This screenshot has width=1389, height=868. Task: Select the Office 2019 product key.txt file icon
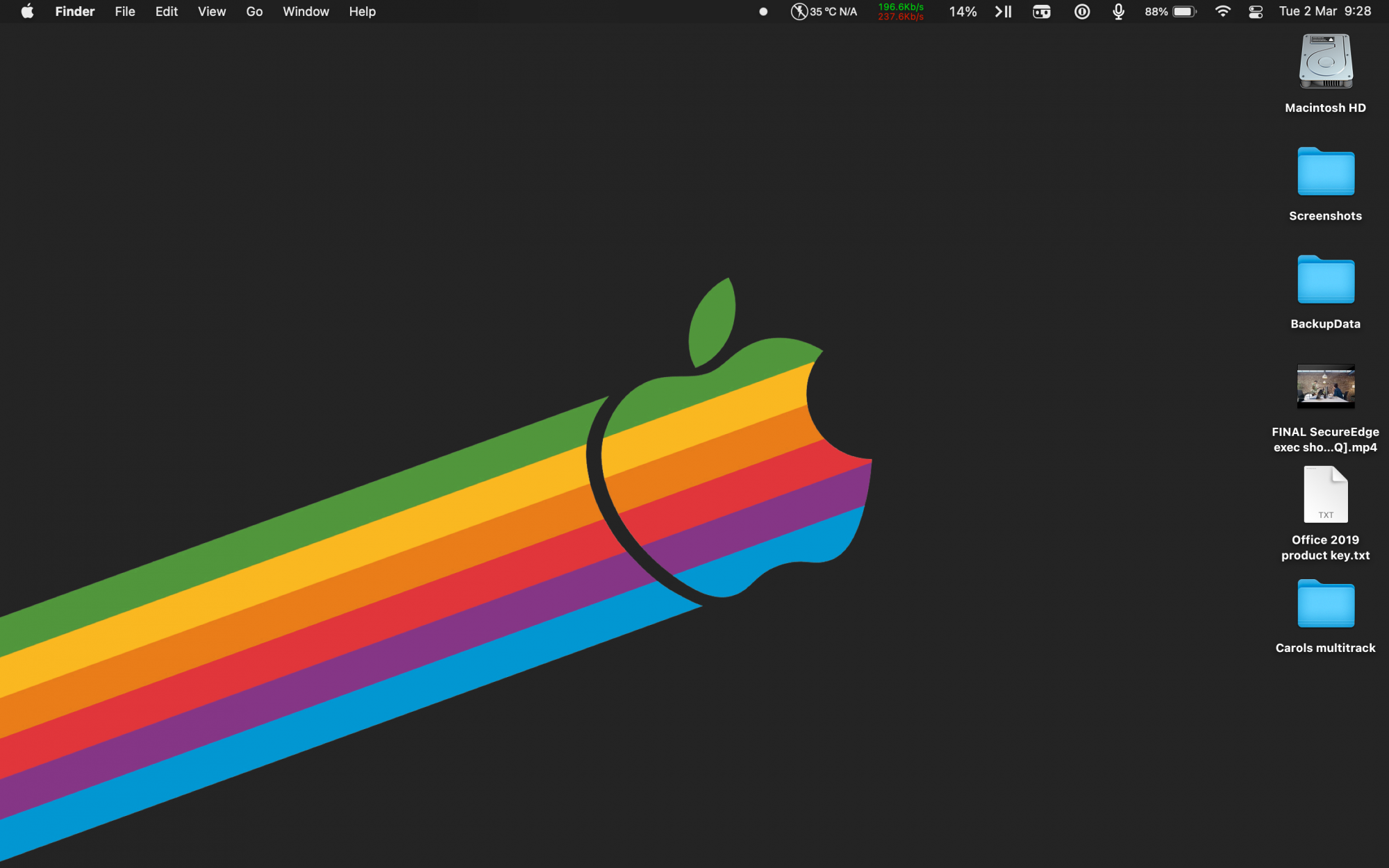[x=1326, y=494]
